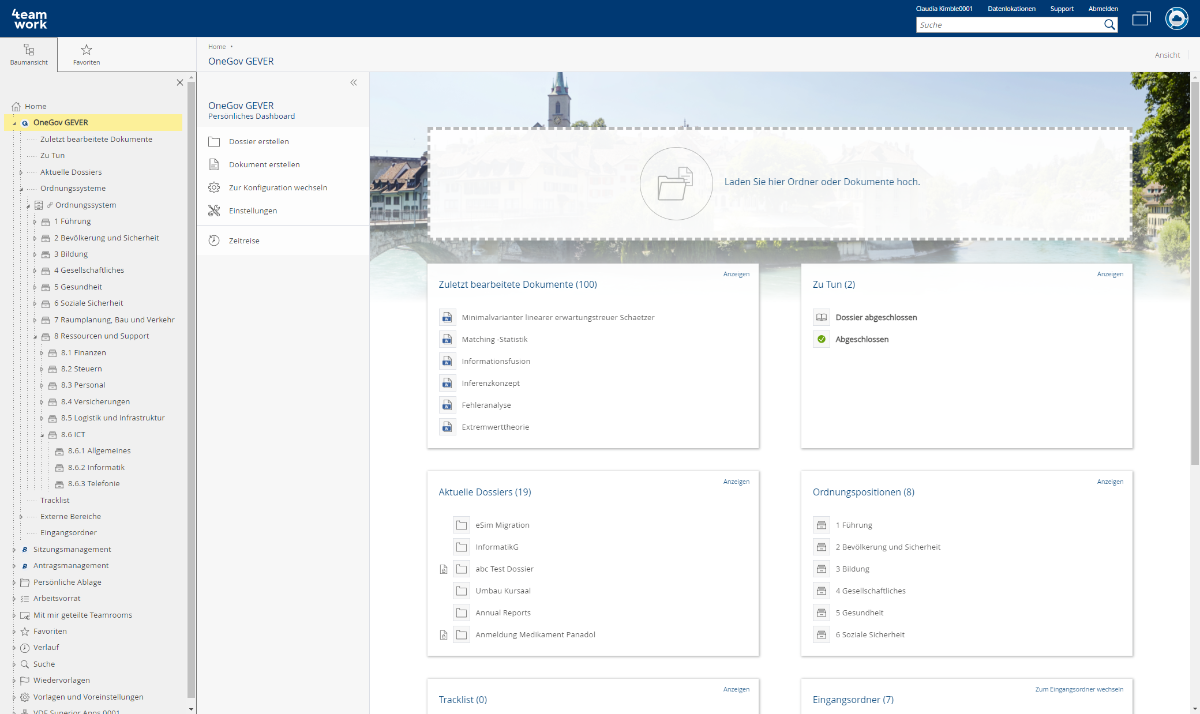Click the folder icon beside InformatikG
This screenshot has height=714, width=1200.
coord(461,547)
